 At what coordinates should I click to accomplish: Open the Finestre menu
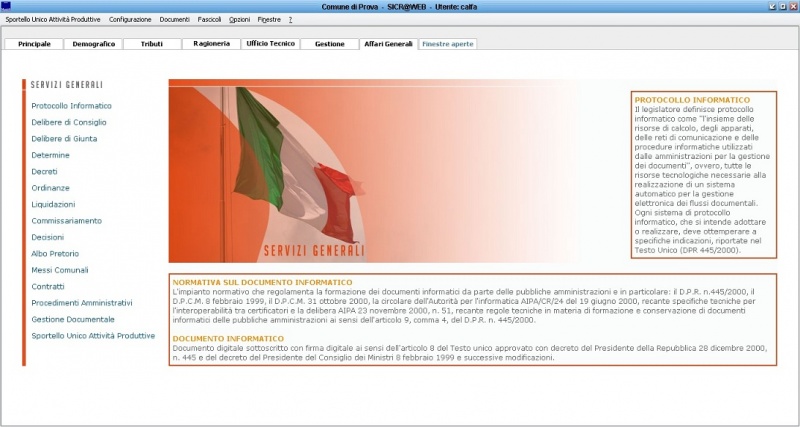(269, 19)
